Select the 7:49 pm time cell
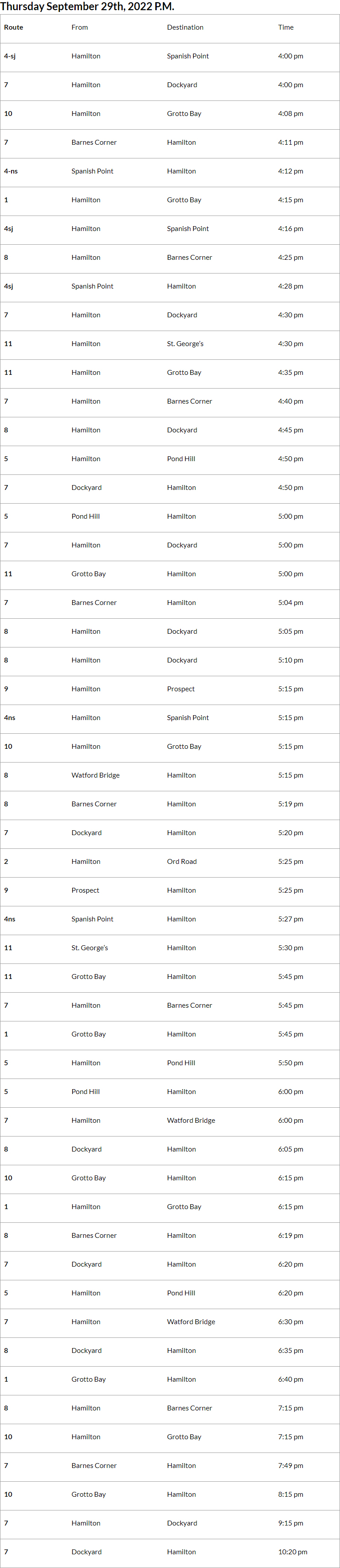 [290, 1466]
